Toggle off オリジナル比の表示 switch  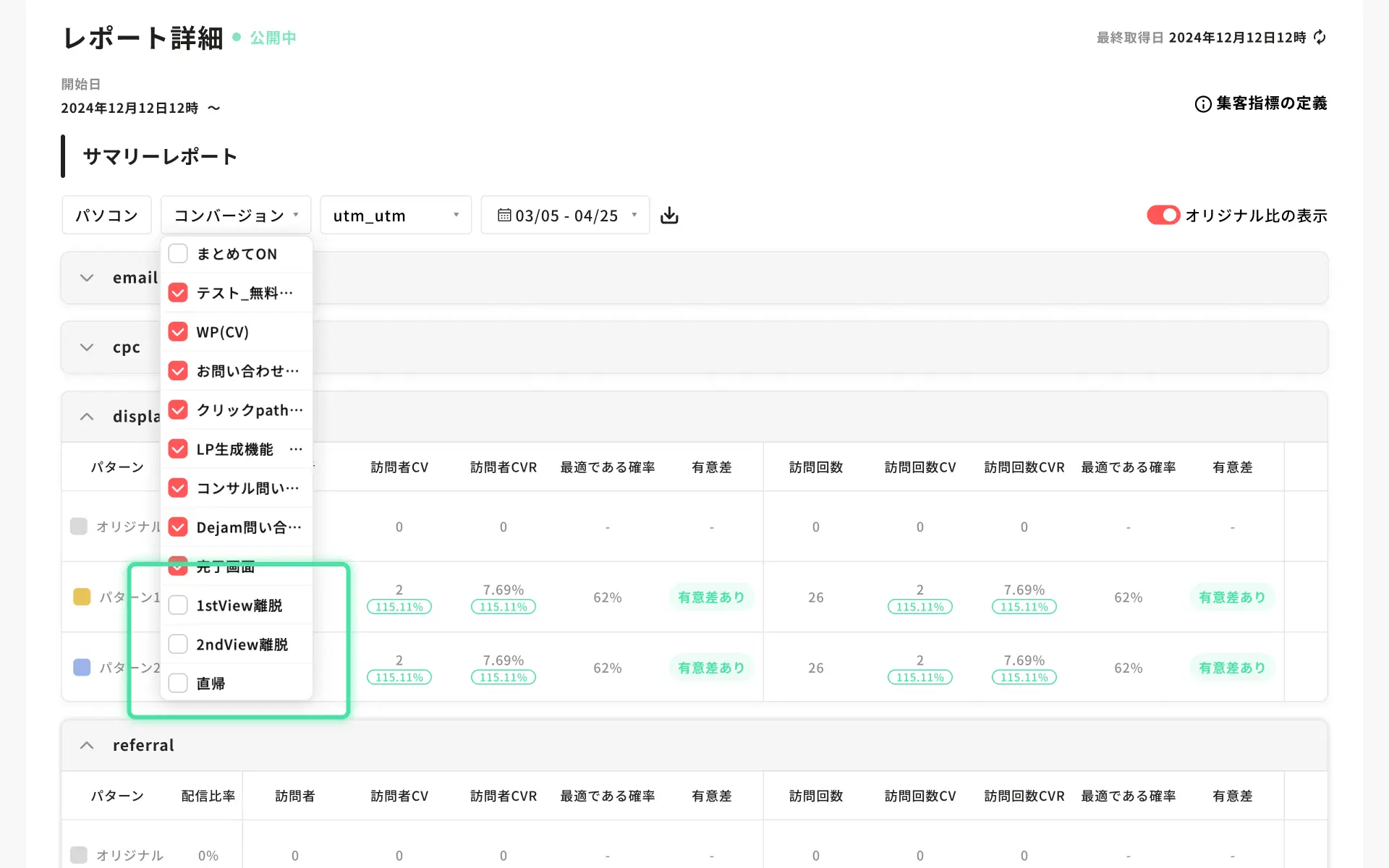tap(1163, 216)
